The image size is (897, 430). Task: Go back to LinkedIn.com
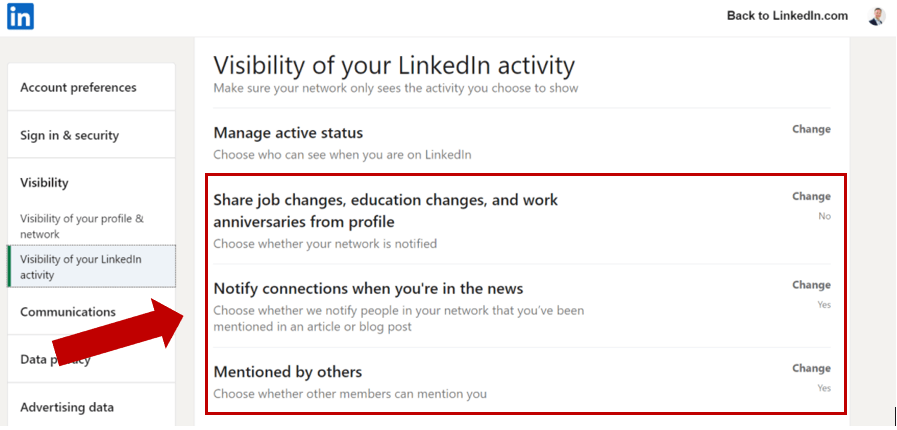pos(787,16)
